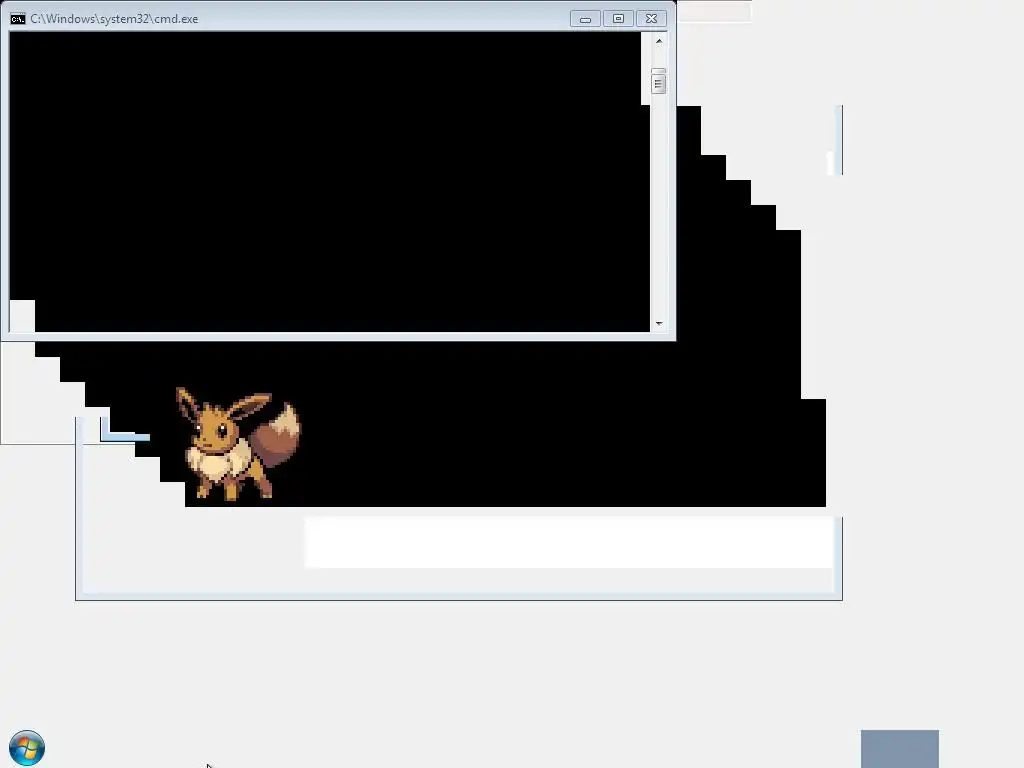1024x768 pixels.
Task: Click the cmd.exe title bar text
Action: pyautogui.click(x=114, y=19)
